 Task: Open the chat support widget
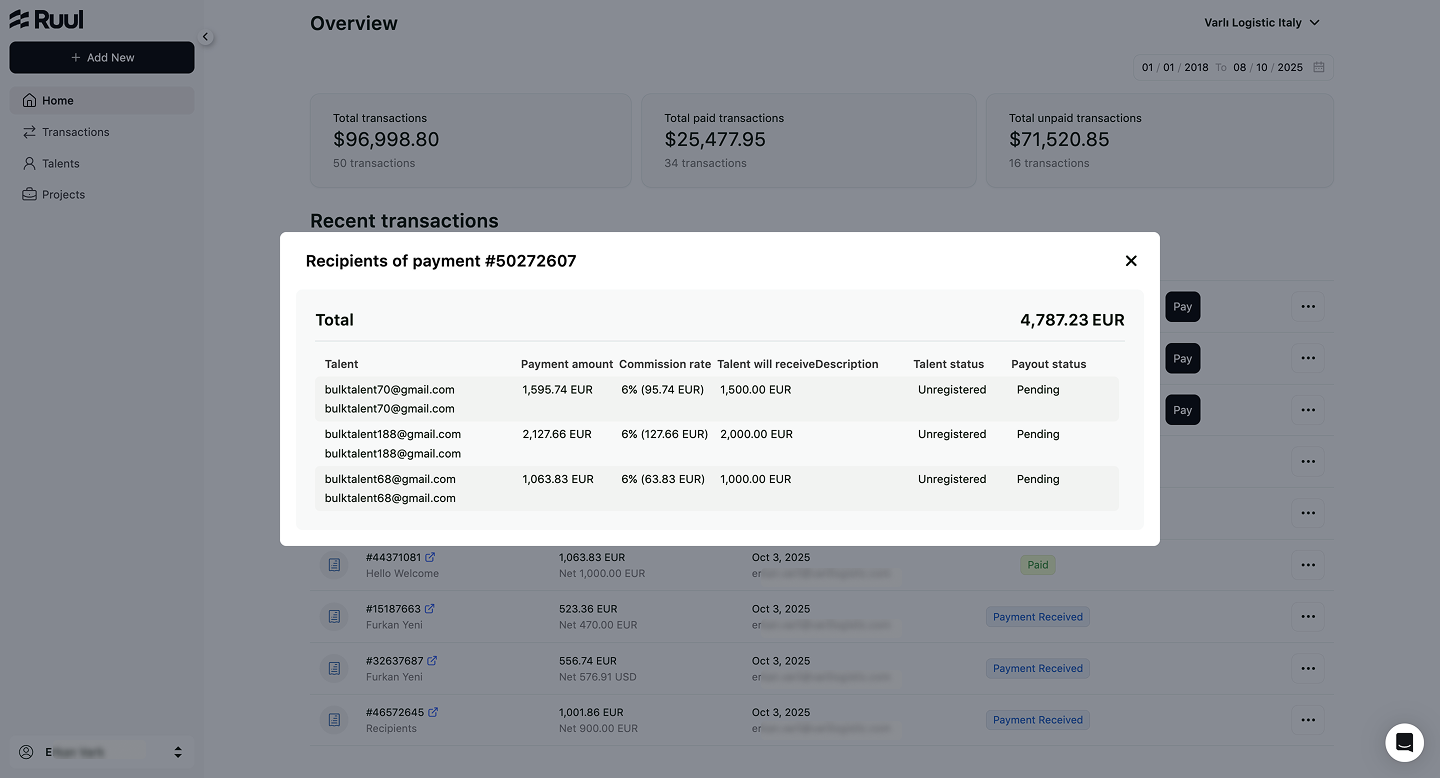[x=1404, y=743]
